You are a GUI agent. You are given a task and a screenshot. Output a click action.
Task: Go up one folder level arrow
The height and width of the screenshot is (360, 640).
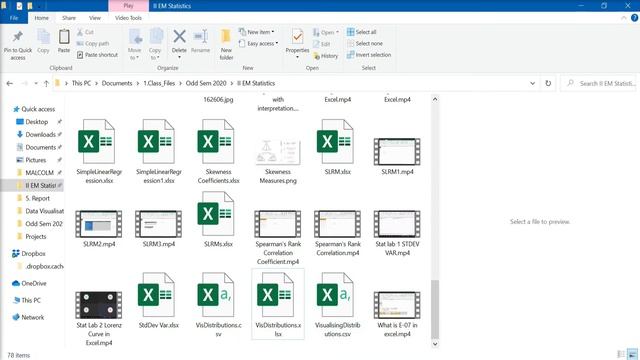(x=46, y=83)
